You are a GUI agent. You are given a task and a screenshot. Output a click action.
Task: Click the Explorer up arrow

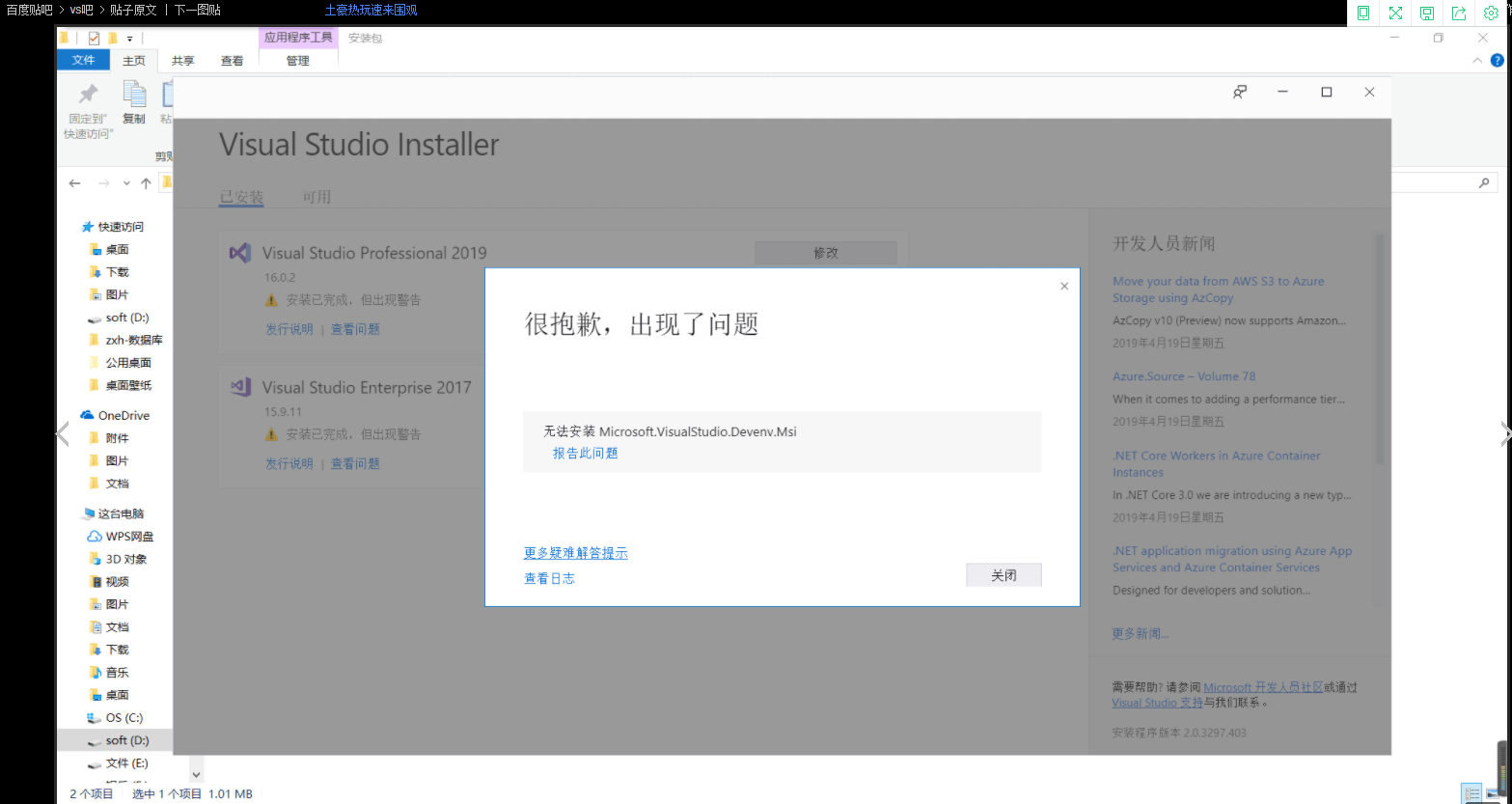146,182
